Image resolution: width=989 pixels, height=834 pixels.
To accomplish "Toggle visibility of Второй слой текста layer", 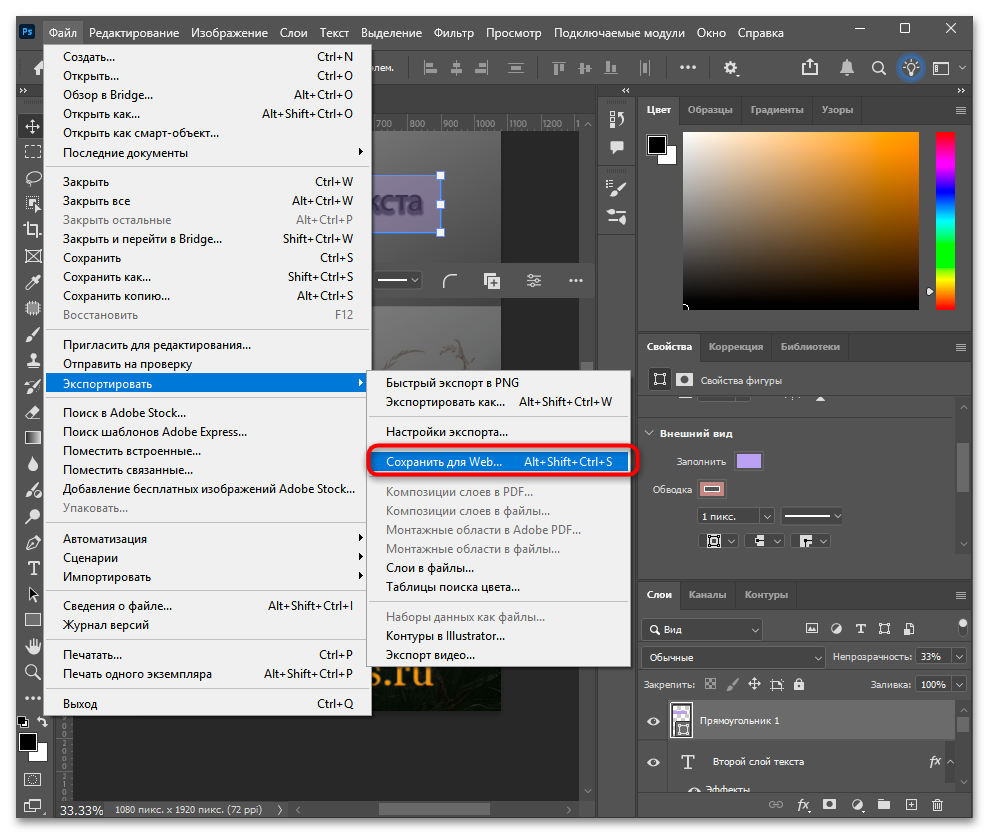I will pyautogui.click(x=653, y=762).
